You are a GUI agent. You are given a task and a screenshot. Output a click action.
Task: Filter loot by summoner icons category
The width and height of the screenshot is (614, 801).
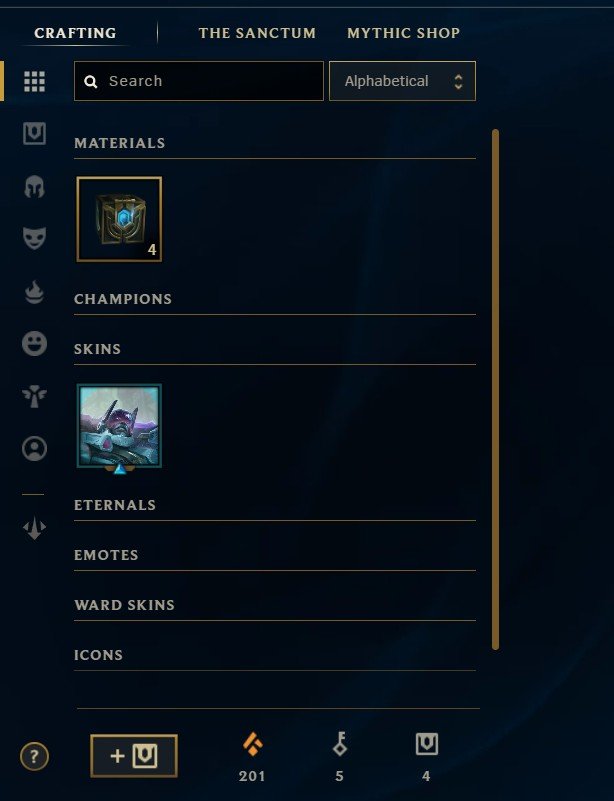pos(34,449)
